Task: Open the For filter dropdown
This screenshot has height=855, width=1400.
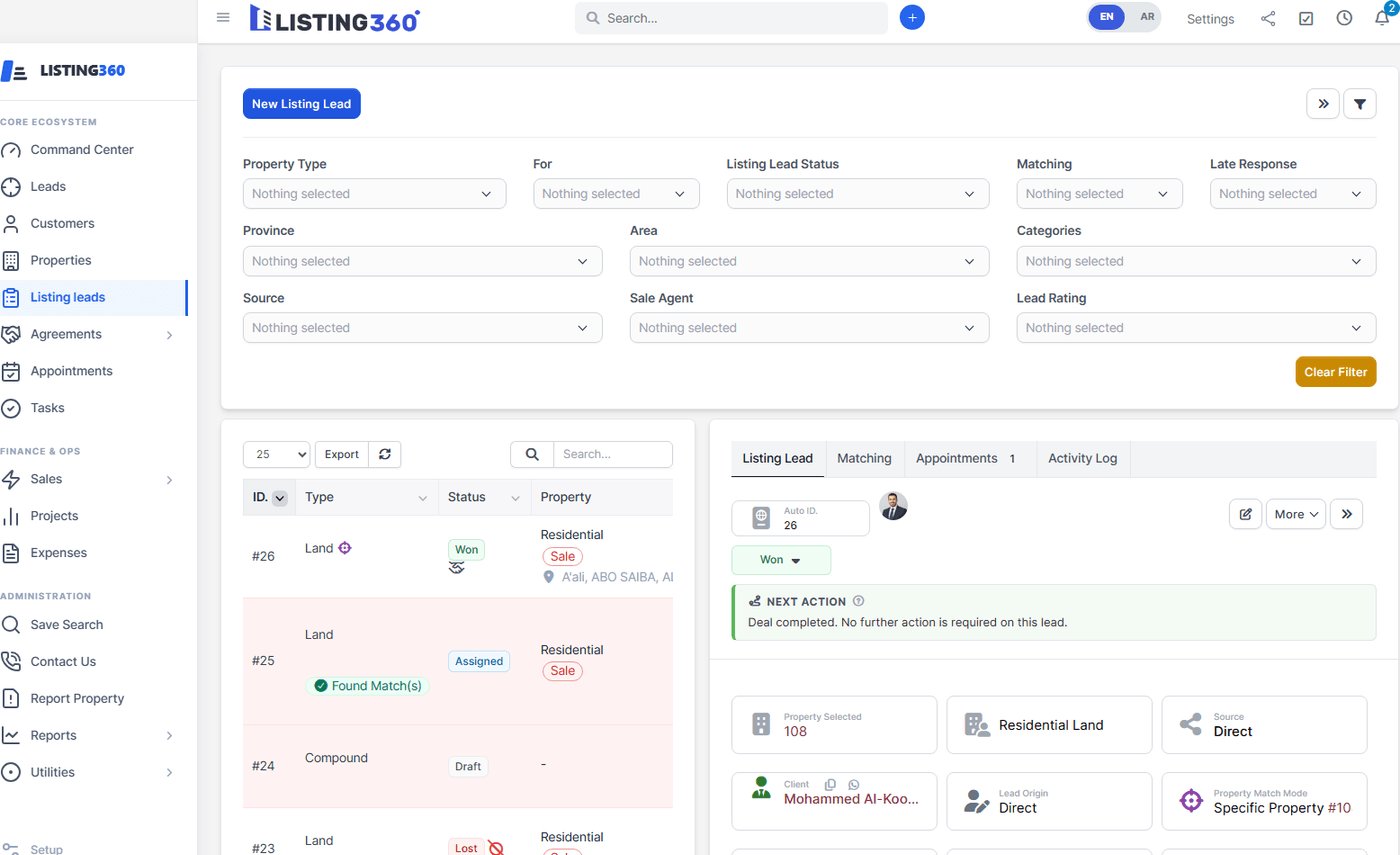Action: pos(616,194)
